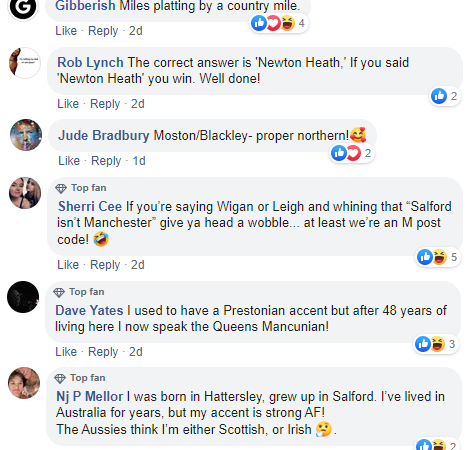
Task: Reply to the Gibberish Miles platting comment
Action: (103, 31)
